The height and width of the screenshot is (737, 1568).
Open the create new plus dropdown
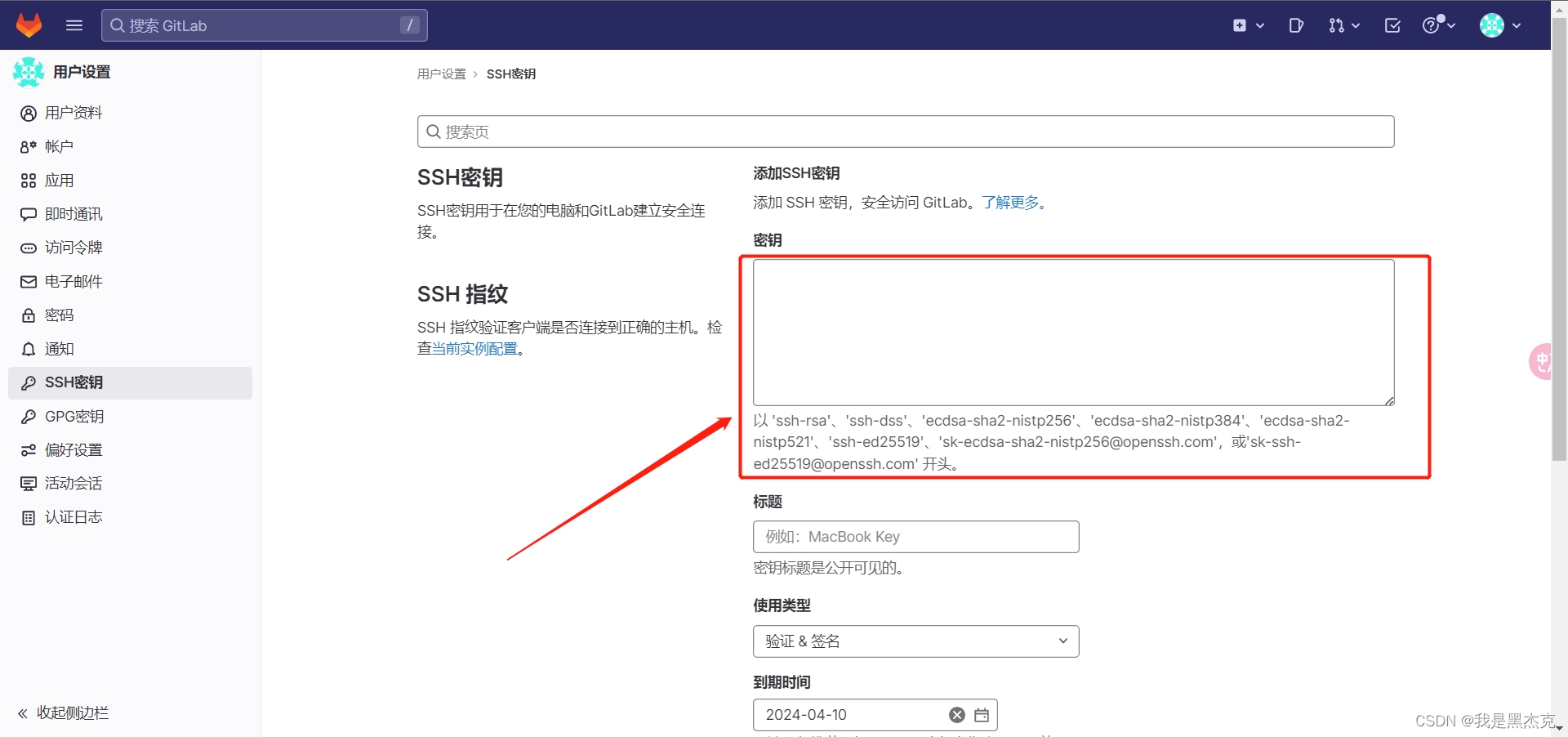pyautogui.click(x=1248, y=25)
